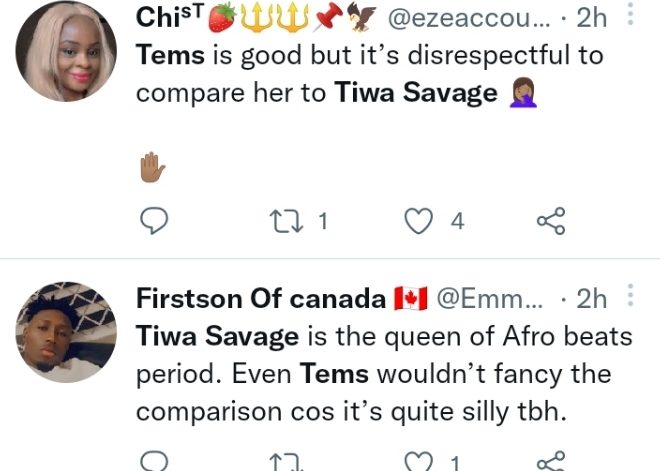The image size is (660, 471).
Task: Open more options on Chi's tweet
Action: 630,15
